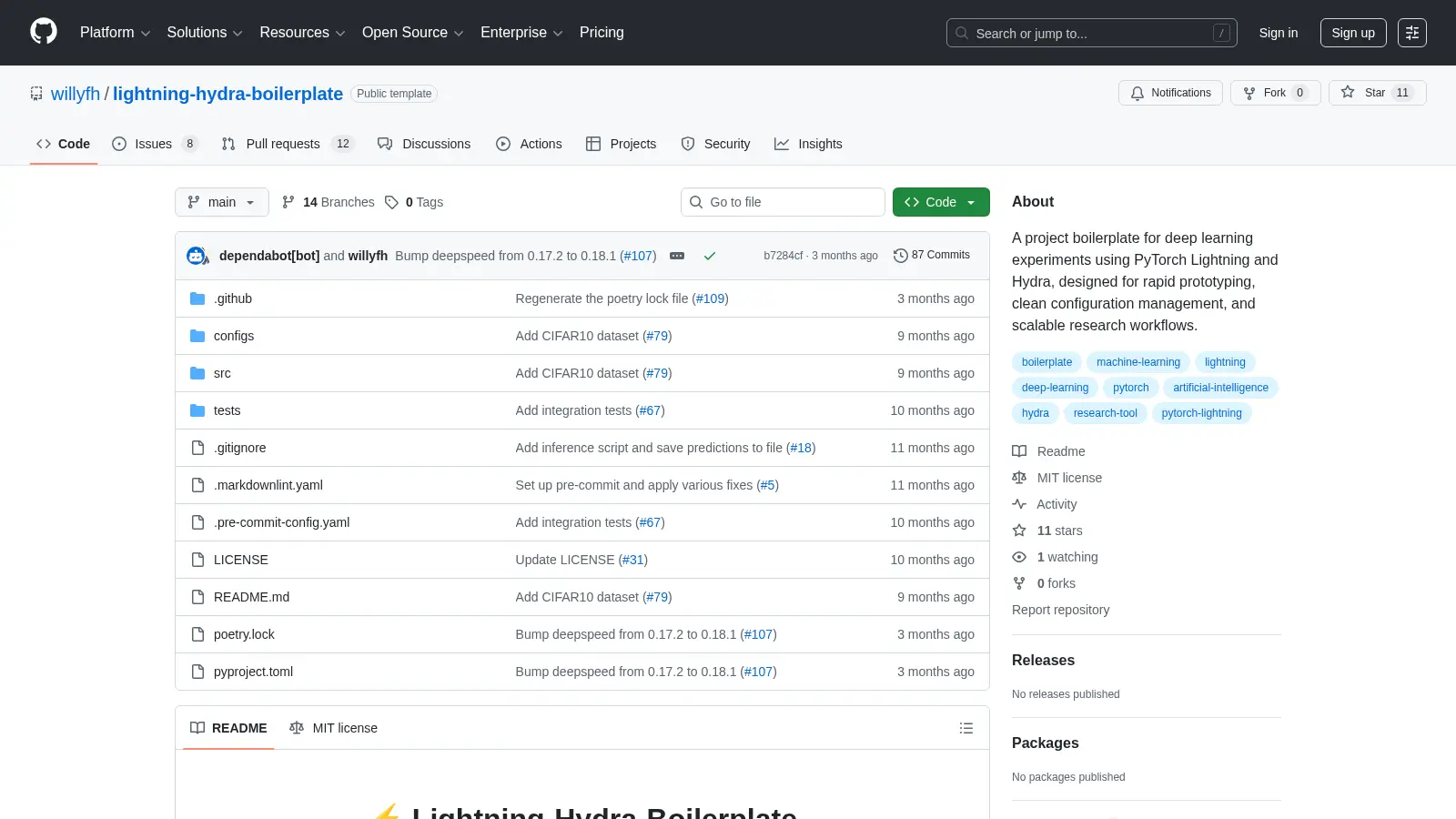Viewport: 1456px width, 819px height.
Task: Click the branch icon beside 14 Branches
Action: (288, 202)
